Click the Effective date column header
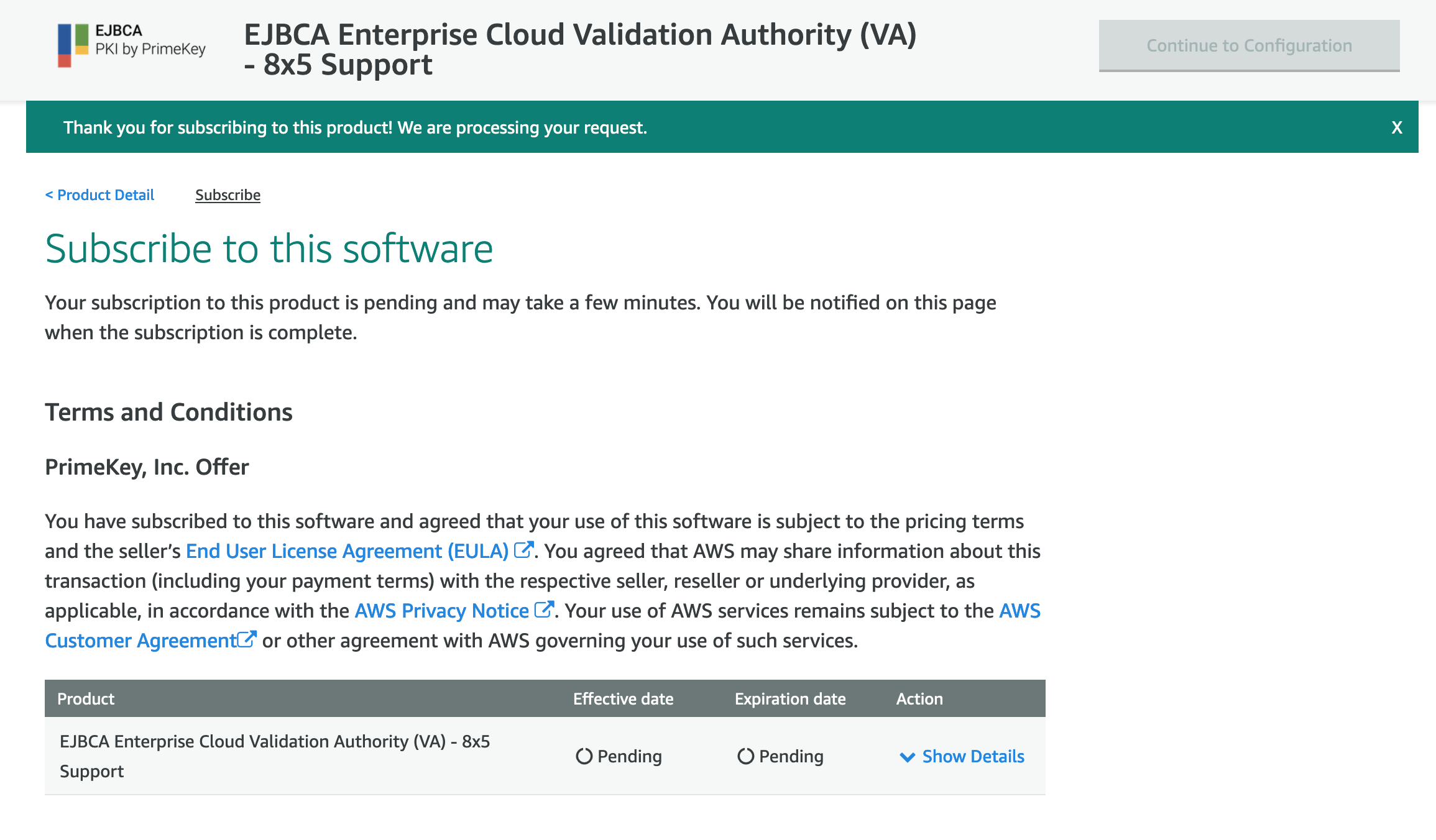Screen dimensions: 1436x840 click(x=623, y=699)
